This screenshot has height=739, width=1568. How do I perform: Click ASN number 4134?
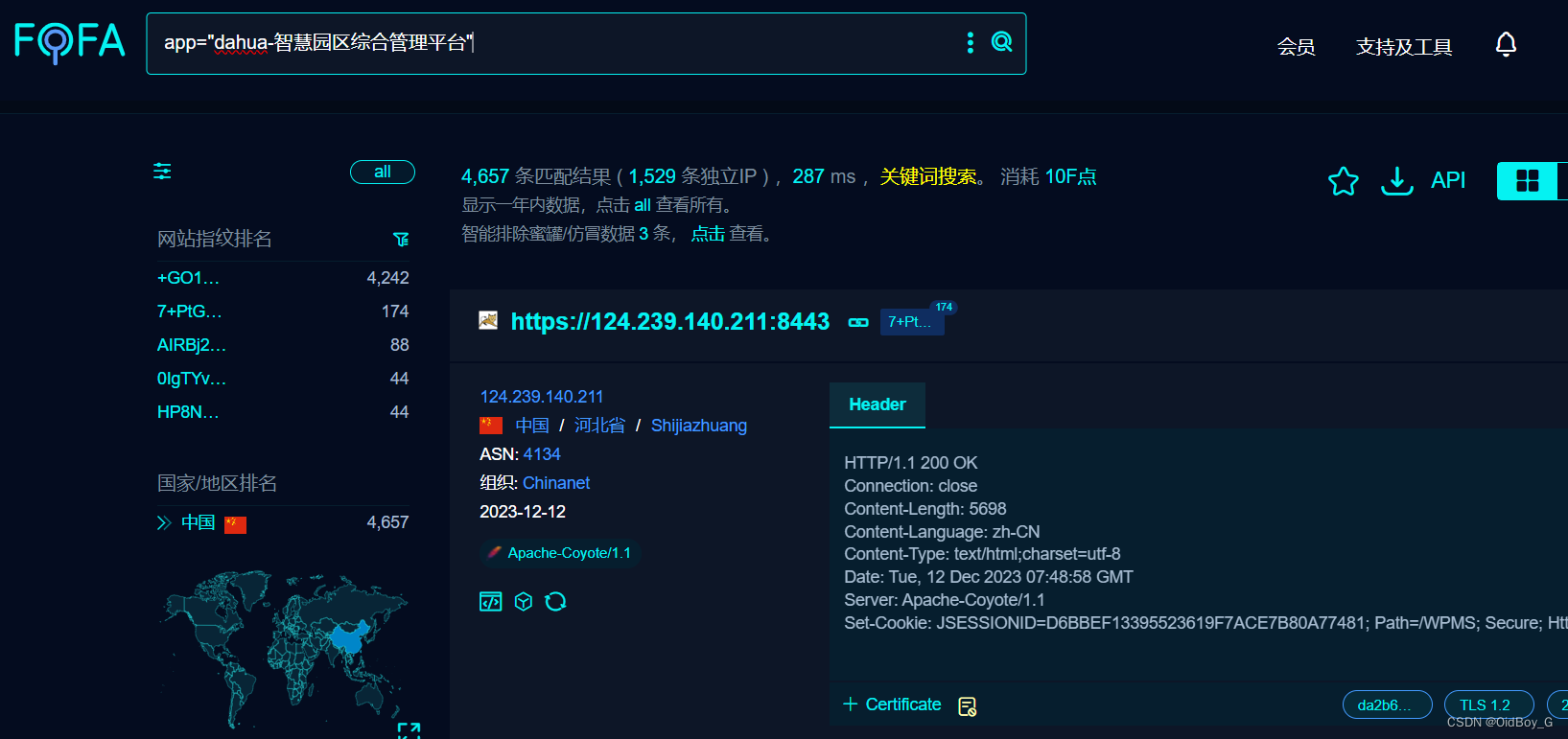pos(542,454)
